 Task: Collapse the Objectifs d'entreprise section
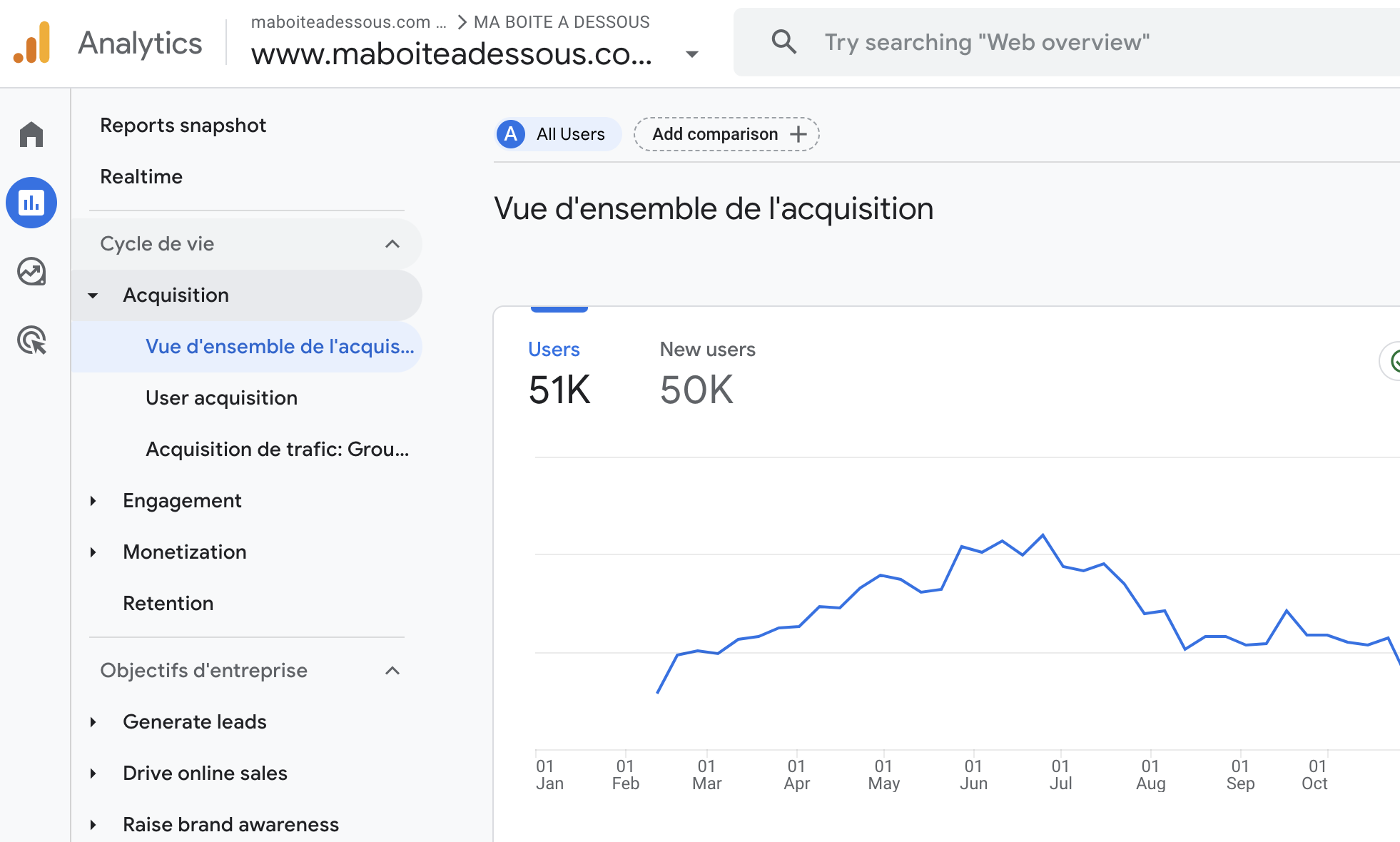[x=392, y=671]
